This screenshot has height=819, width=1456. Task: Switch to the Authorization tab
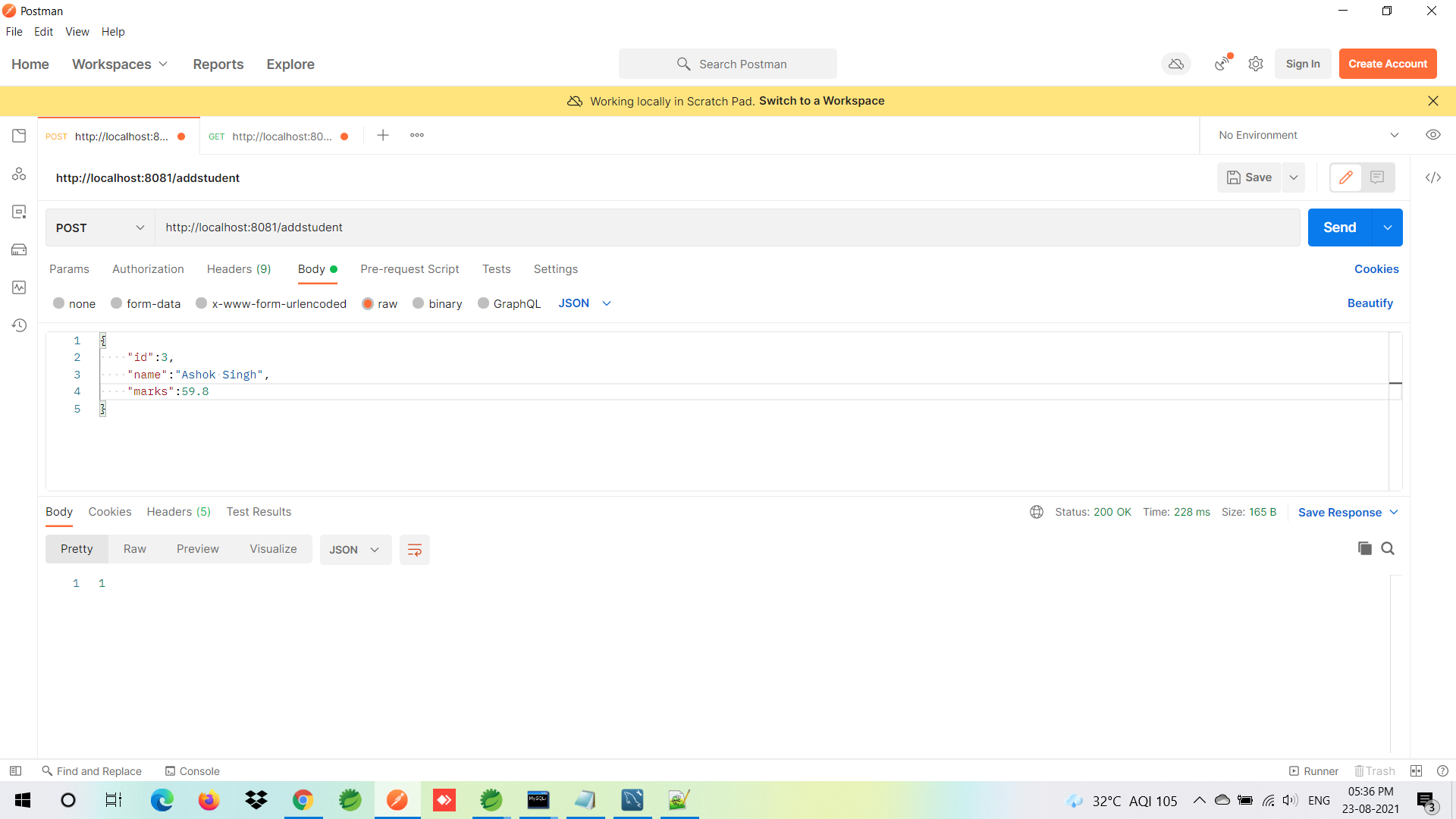[x=148, y=269]
